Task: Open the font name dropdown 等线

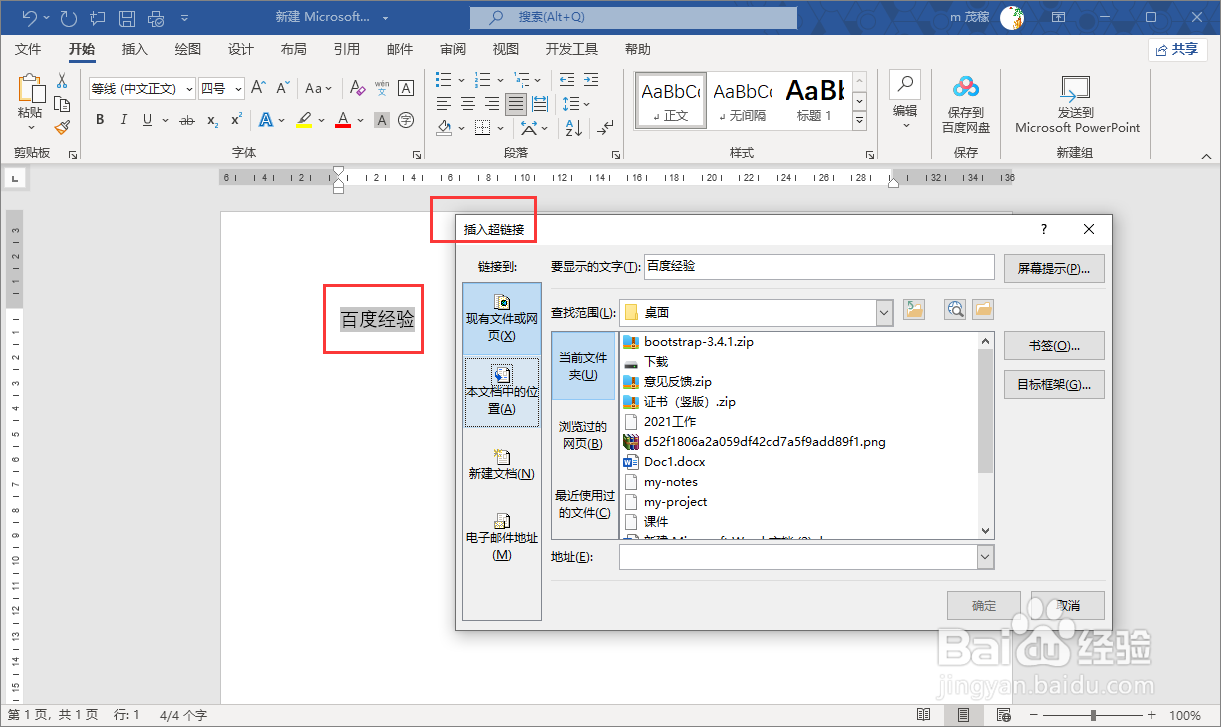Action: 189,88
